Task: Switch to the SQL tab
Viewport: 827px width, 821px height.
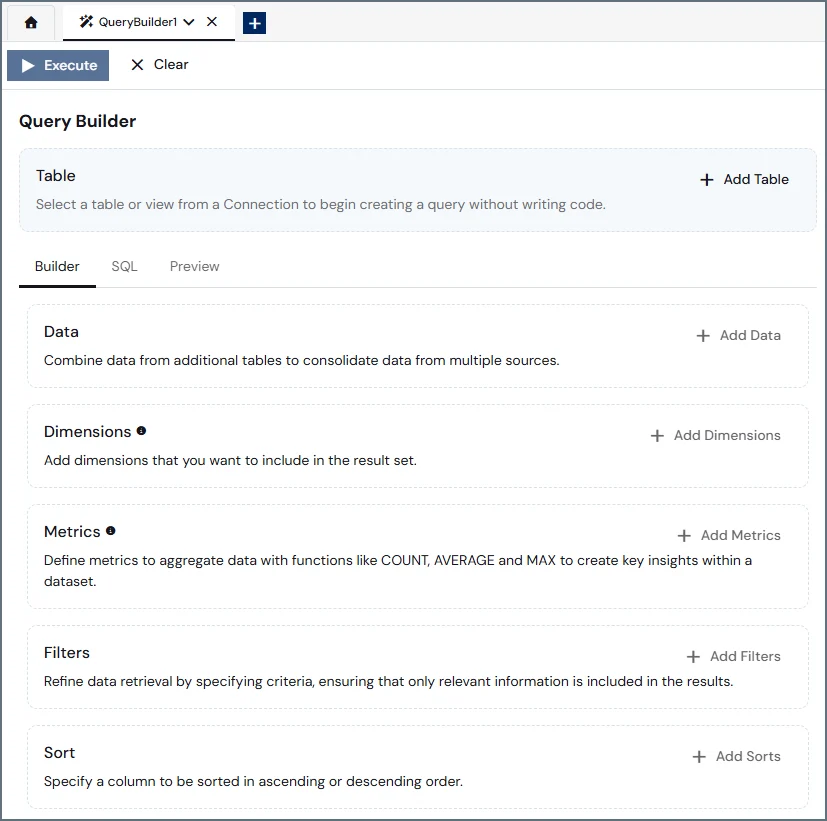Action: [x=124, y=266]
